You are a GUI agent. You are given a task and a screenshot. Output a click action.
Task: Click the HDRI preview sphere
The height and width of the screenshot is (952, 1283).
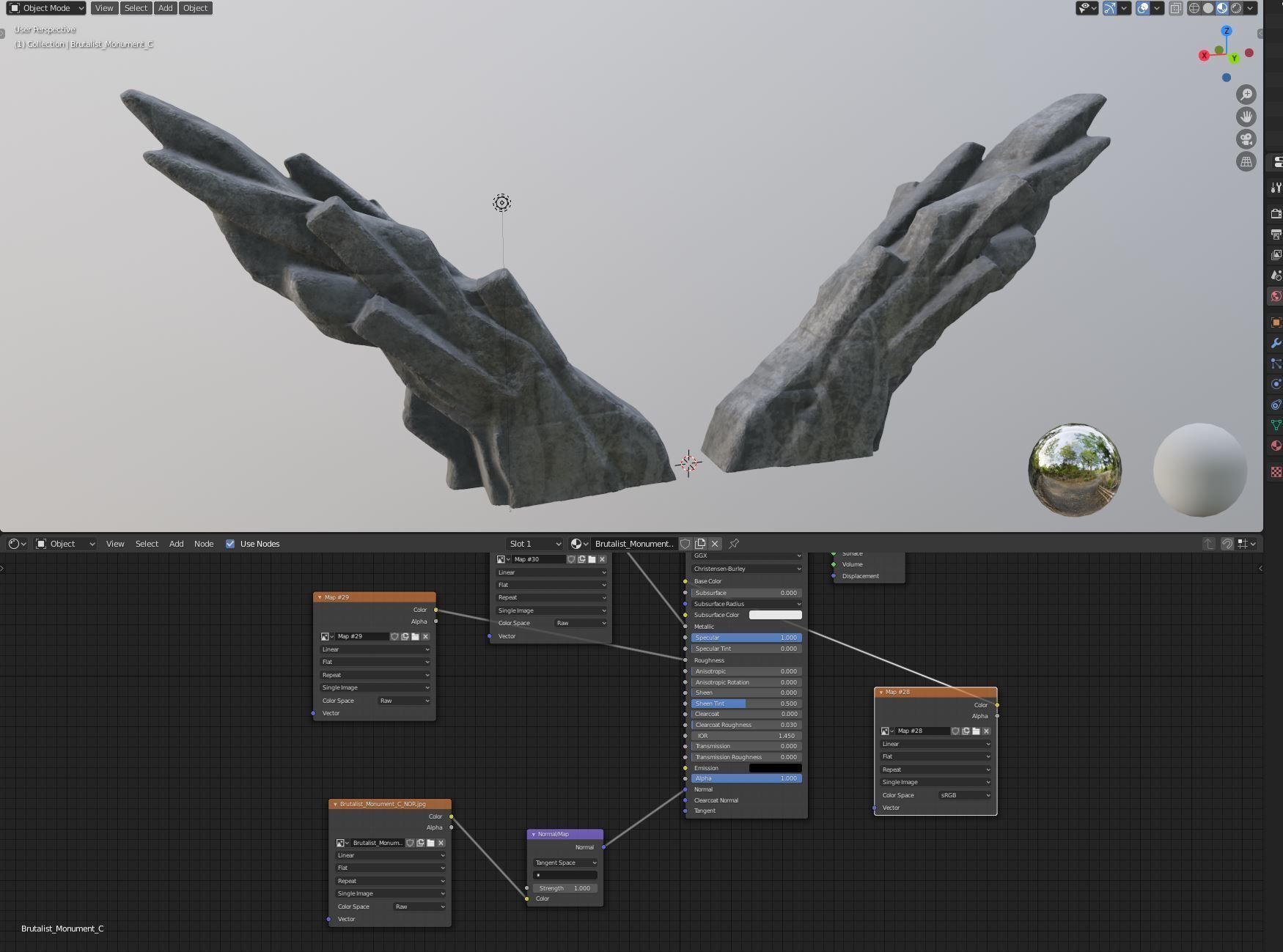tap(1075, 470)
